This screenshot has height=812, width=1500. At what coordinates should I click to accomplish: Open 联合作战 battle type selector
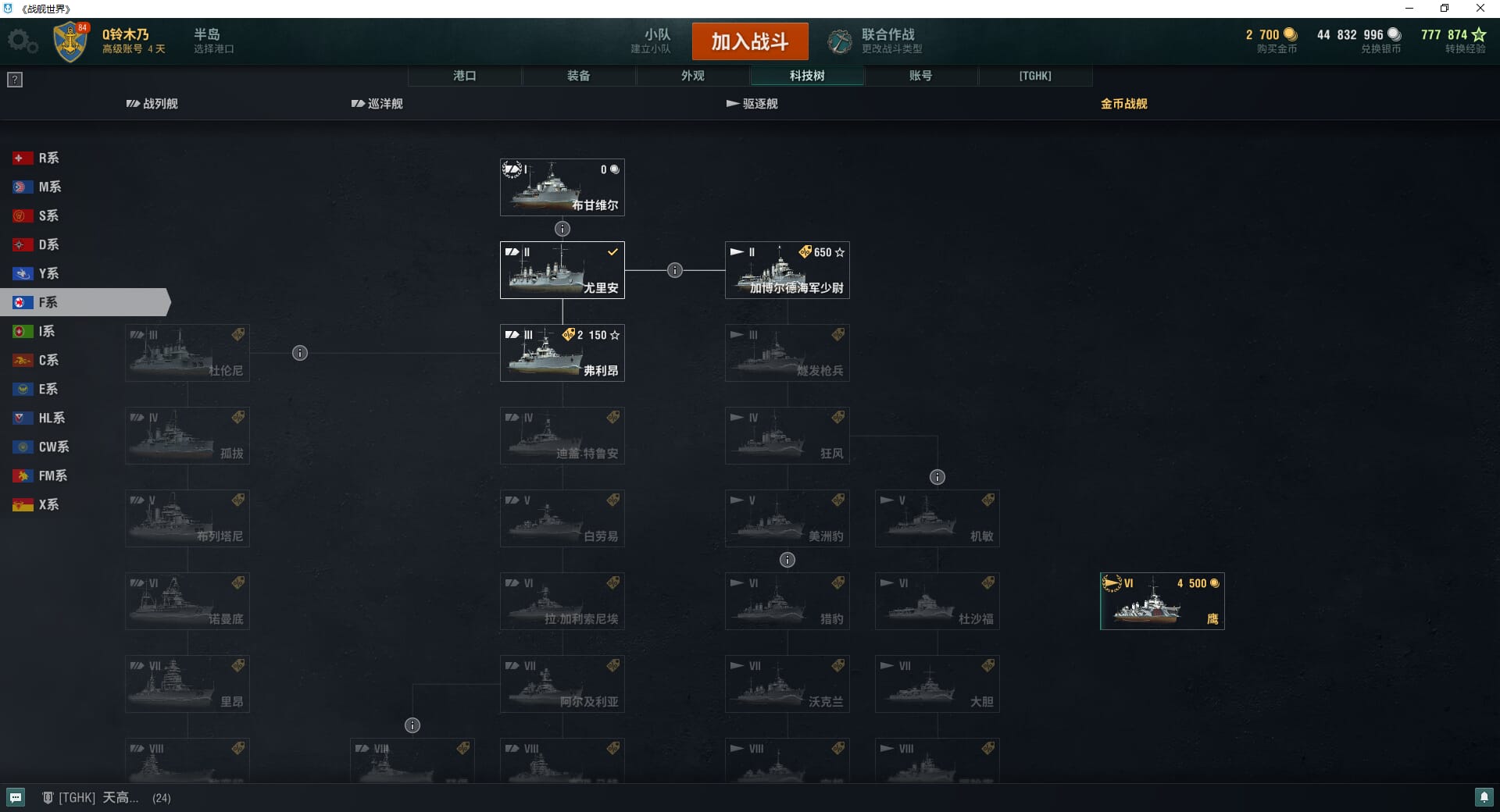click(876, 41)
